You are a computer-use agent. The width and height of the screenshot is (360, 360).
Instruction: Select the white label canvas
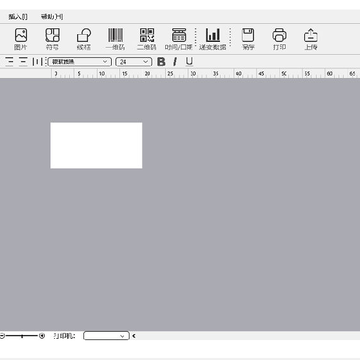click(96, 145)
